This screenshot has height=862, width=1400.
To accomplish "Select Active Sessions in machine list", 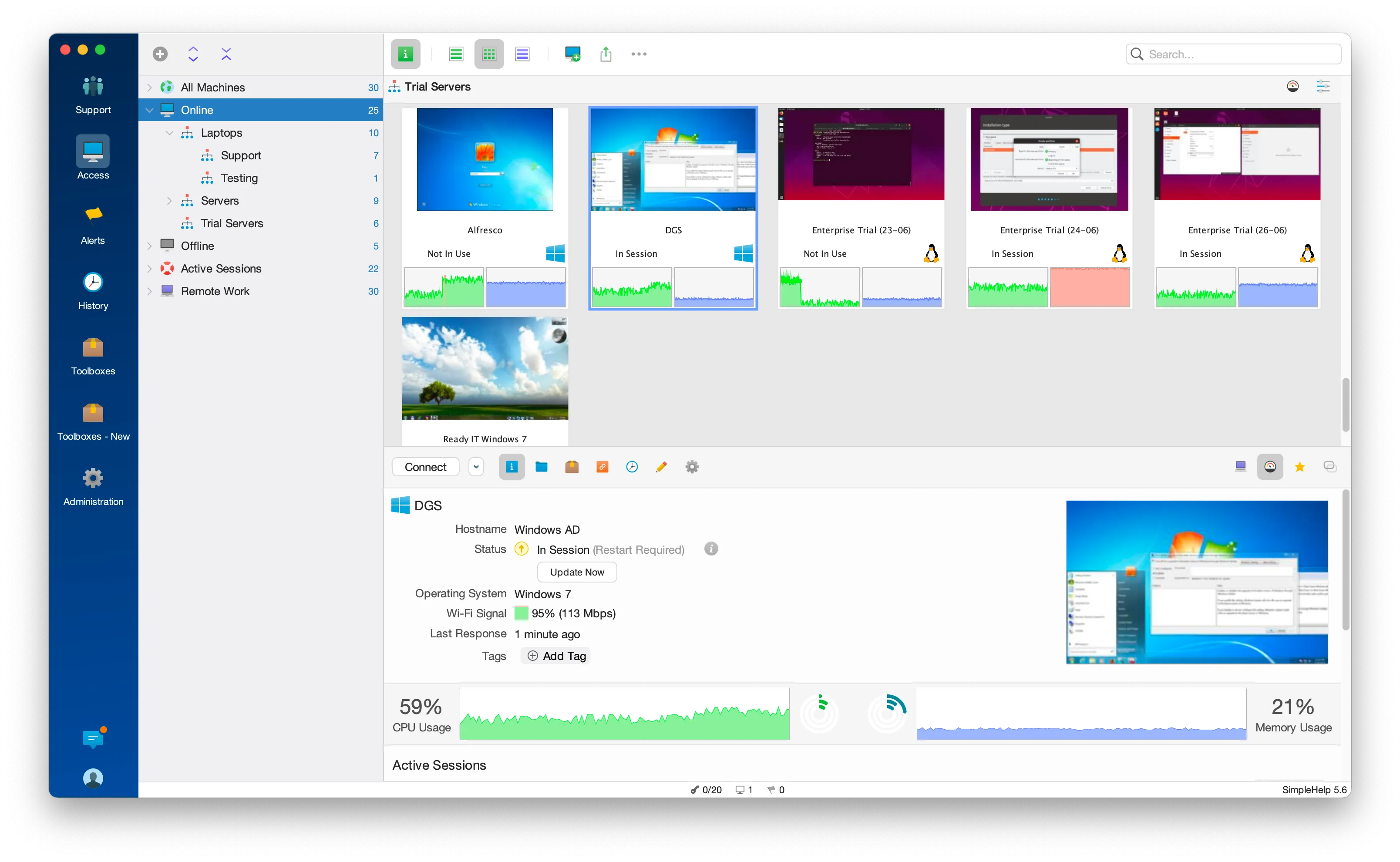I will pos(221,269).
